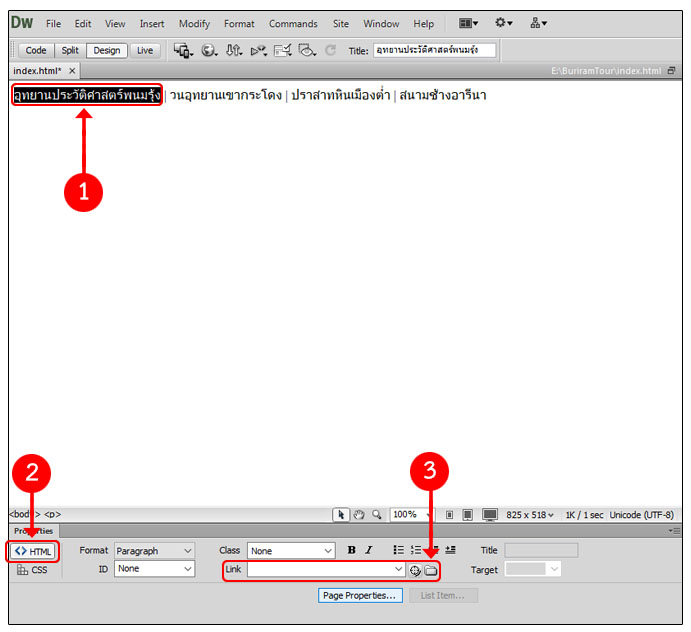
Task: Open the Insert menu
Action: point(152,23)
